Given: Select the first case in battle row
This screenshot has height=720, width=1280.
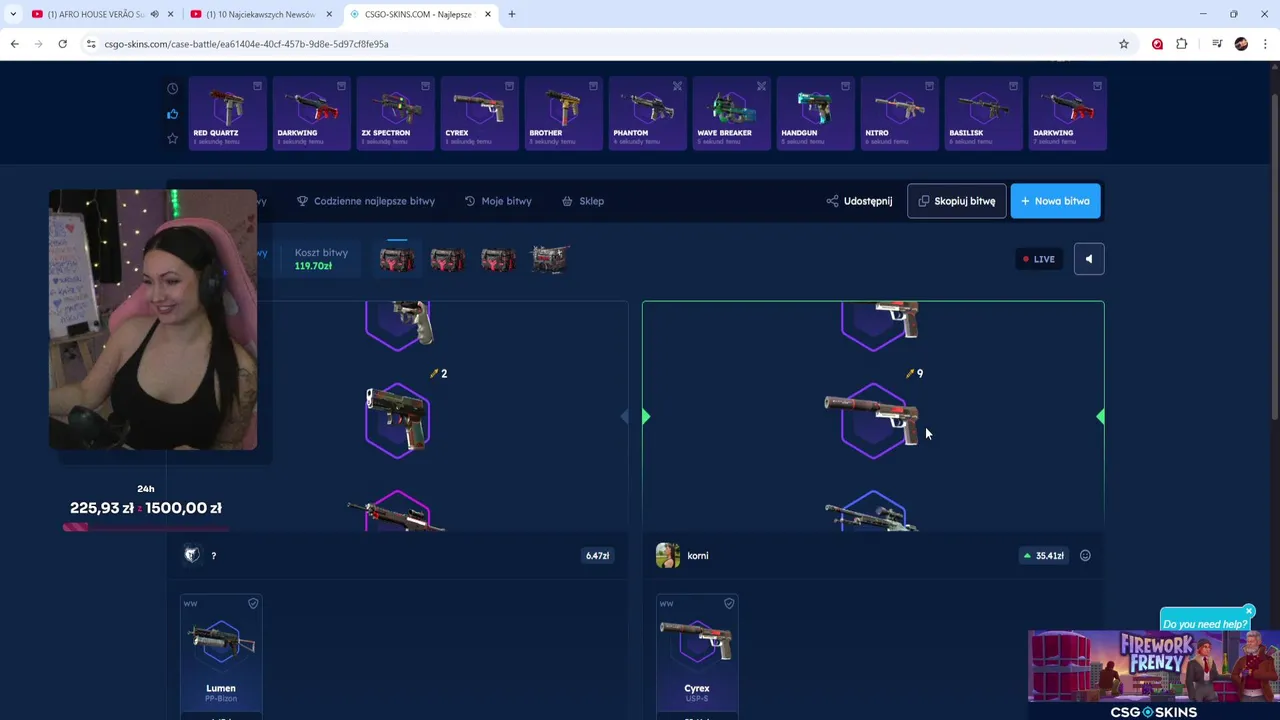Looking at the screenshot, I should pos(397,259).
